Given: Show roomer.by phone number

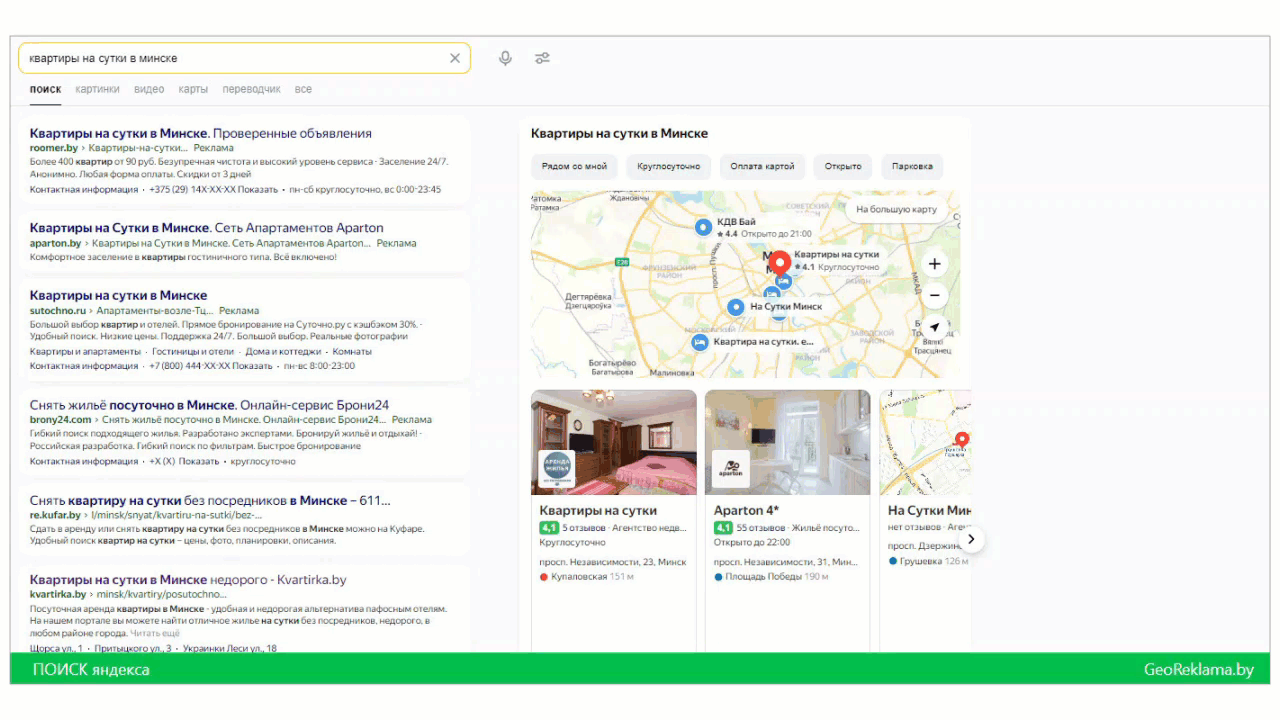Looking at the screenshot, I should [x=258, y=189].
